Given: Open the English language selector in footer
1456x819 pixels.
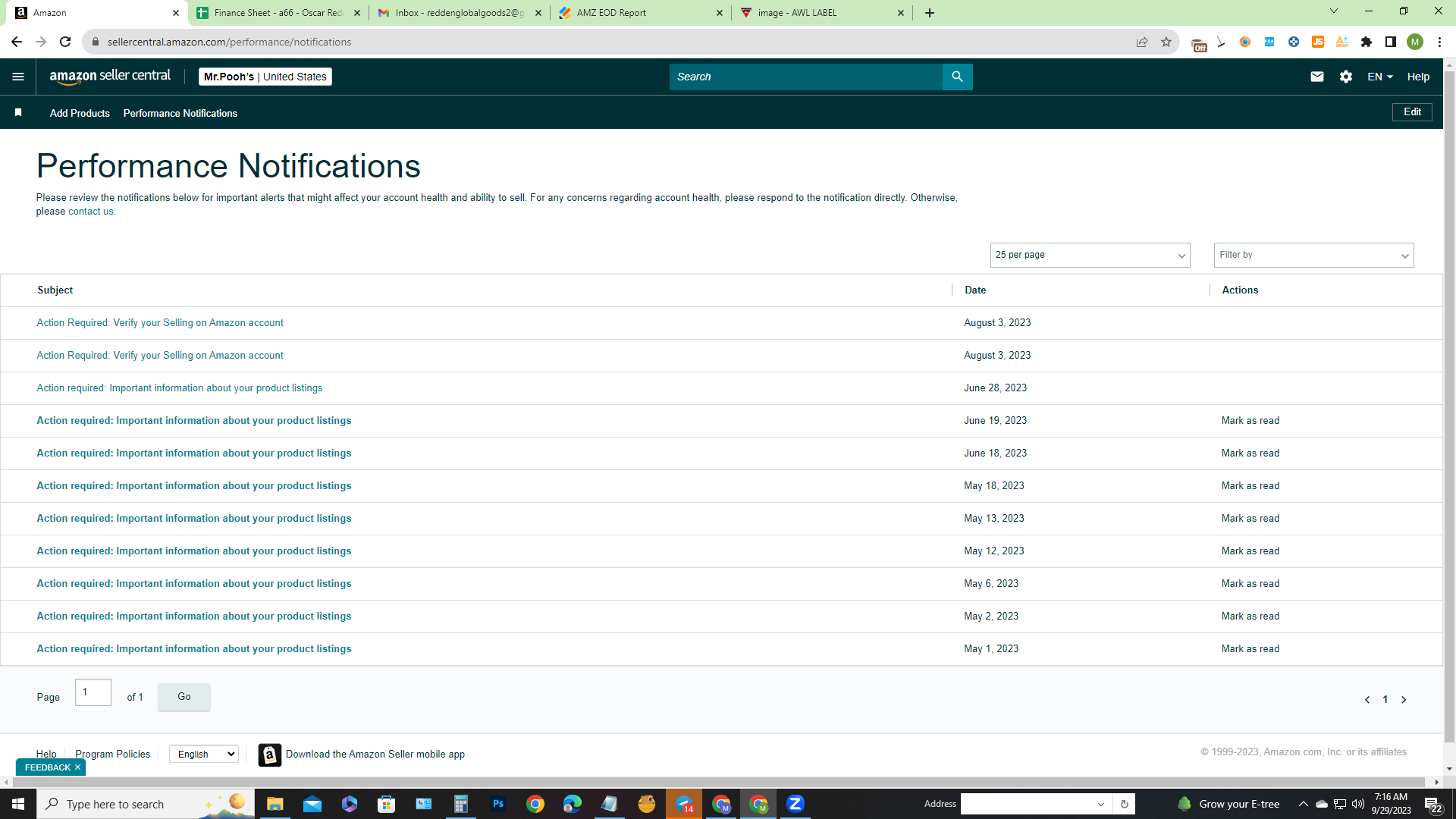Looking at the screenshot, I should point(204,754).
